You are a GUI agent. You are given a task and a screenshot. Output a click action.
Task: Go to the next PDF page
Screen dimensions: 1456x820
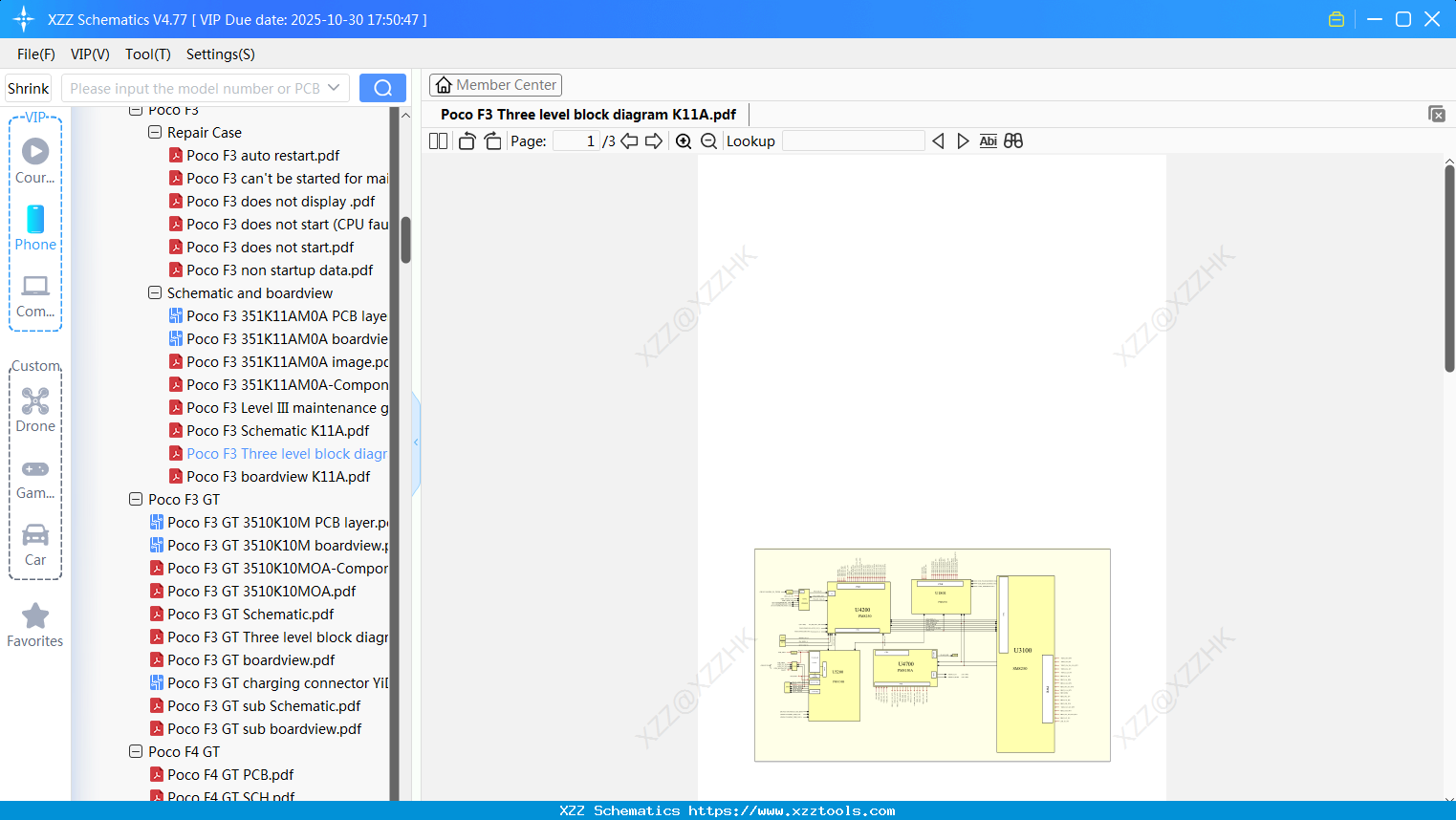(654, 140)
